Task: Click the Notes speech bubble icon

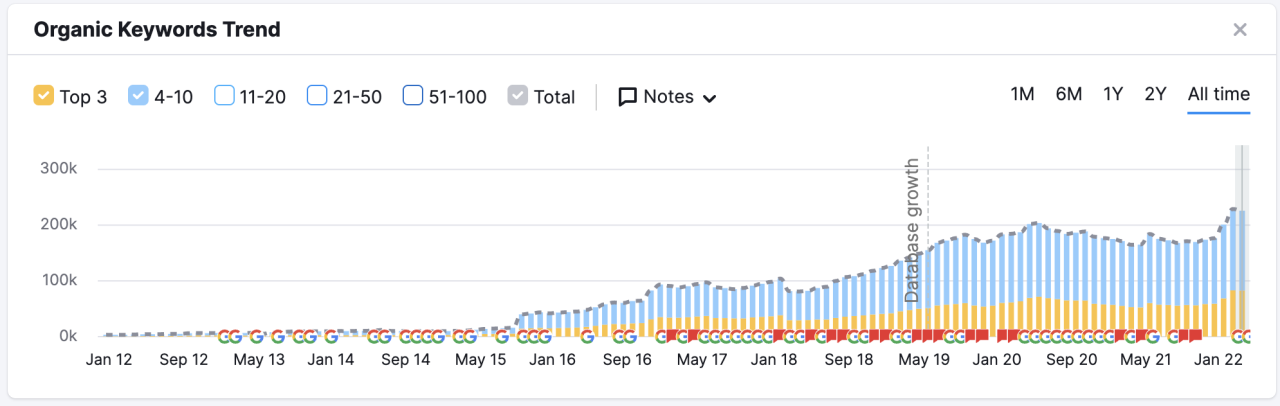Action: 627,97
